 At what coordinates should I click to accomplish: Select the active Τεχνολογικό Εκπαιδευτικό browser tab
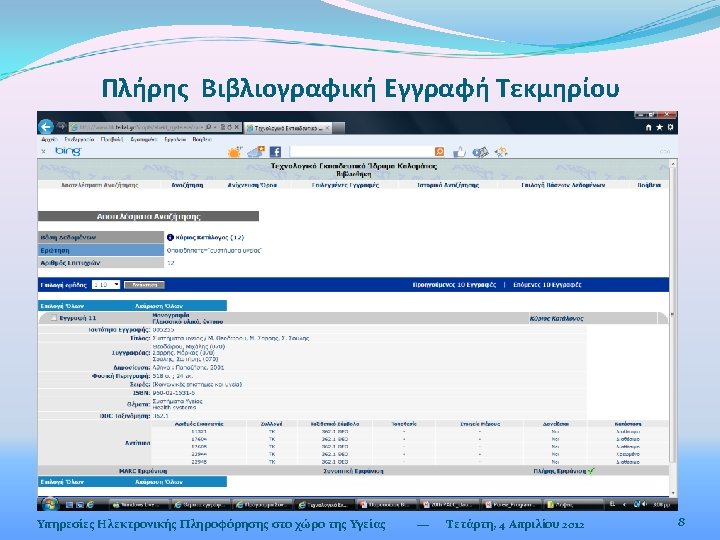point(287,128)
